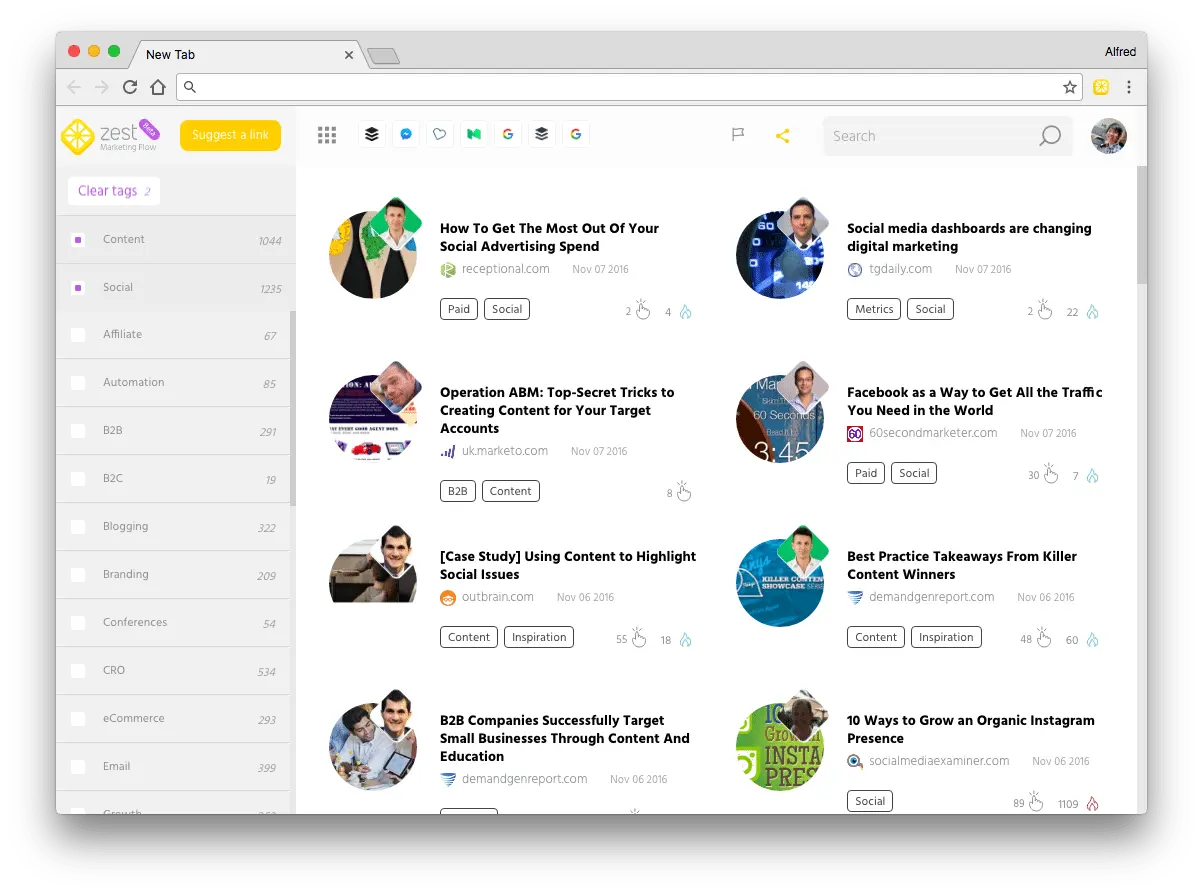Open the Zest extension icon in toolbar
The image size is (1203, 894).
pos(1101,87)
